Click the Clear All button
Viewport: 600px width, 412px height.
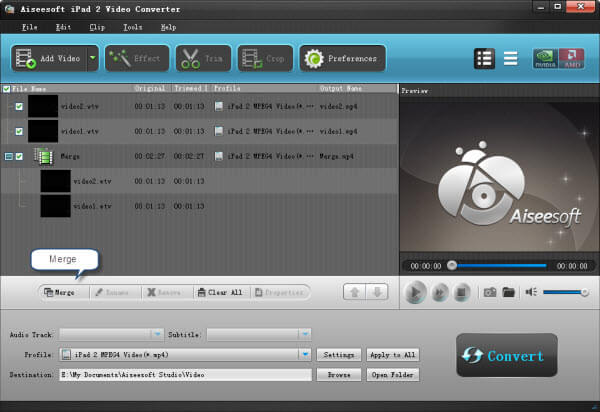[220, 293]
